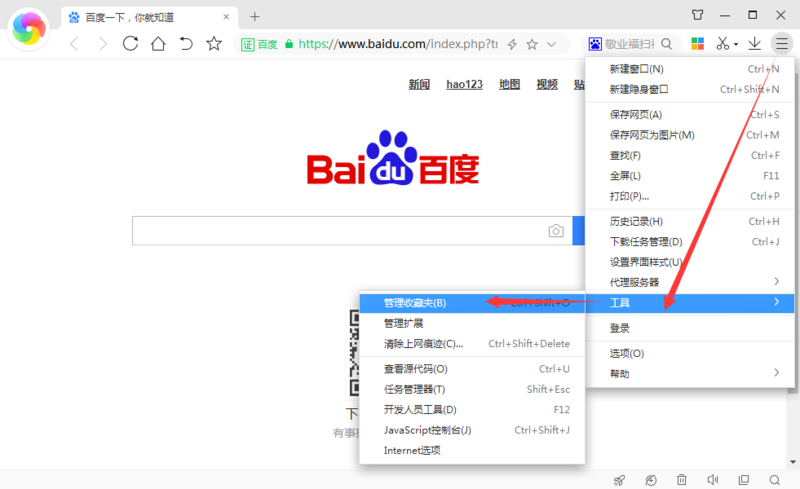Click the lightning speed mode icon
The width and height of the screenshot is (800, 489).
[512, 44]
